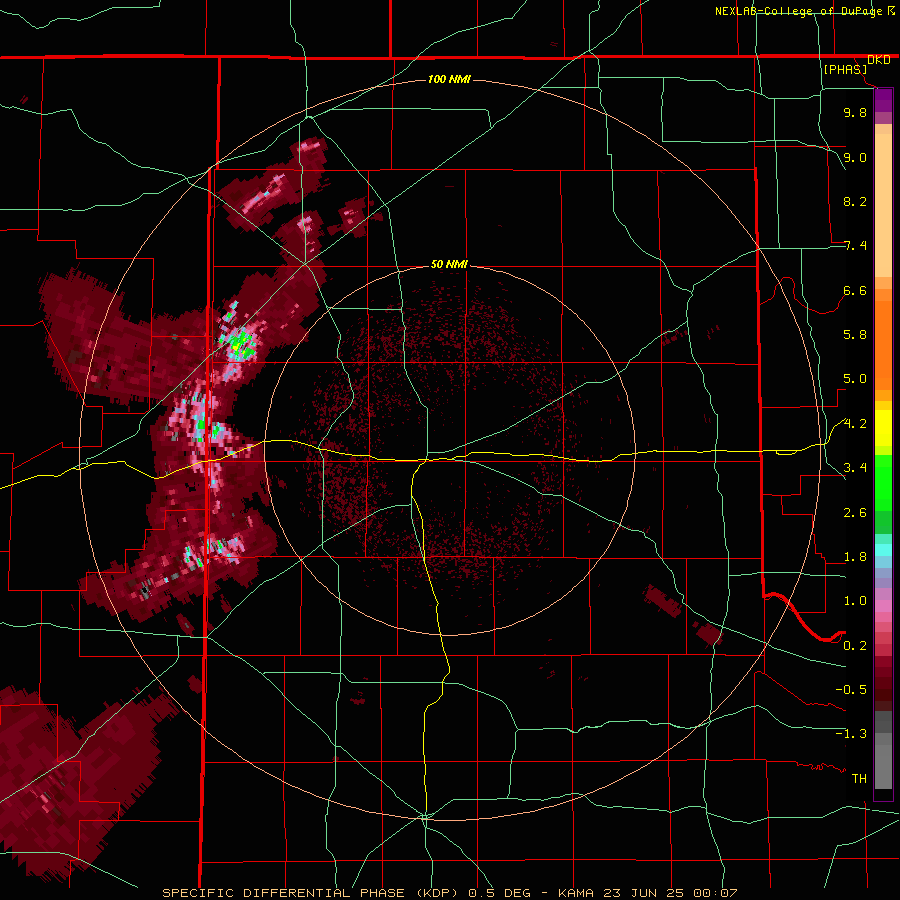
Task: Click the 1.8 color scale value
Action: (855, 557)
